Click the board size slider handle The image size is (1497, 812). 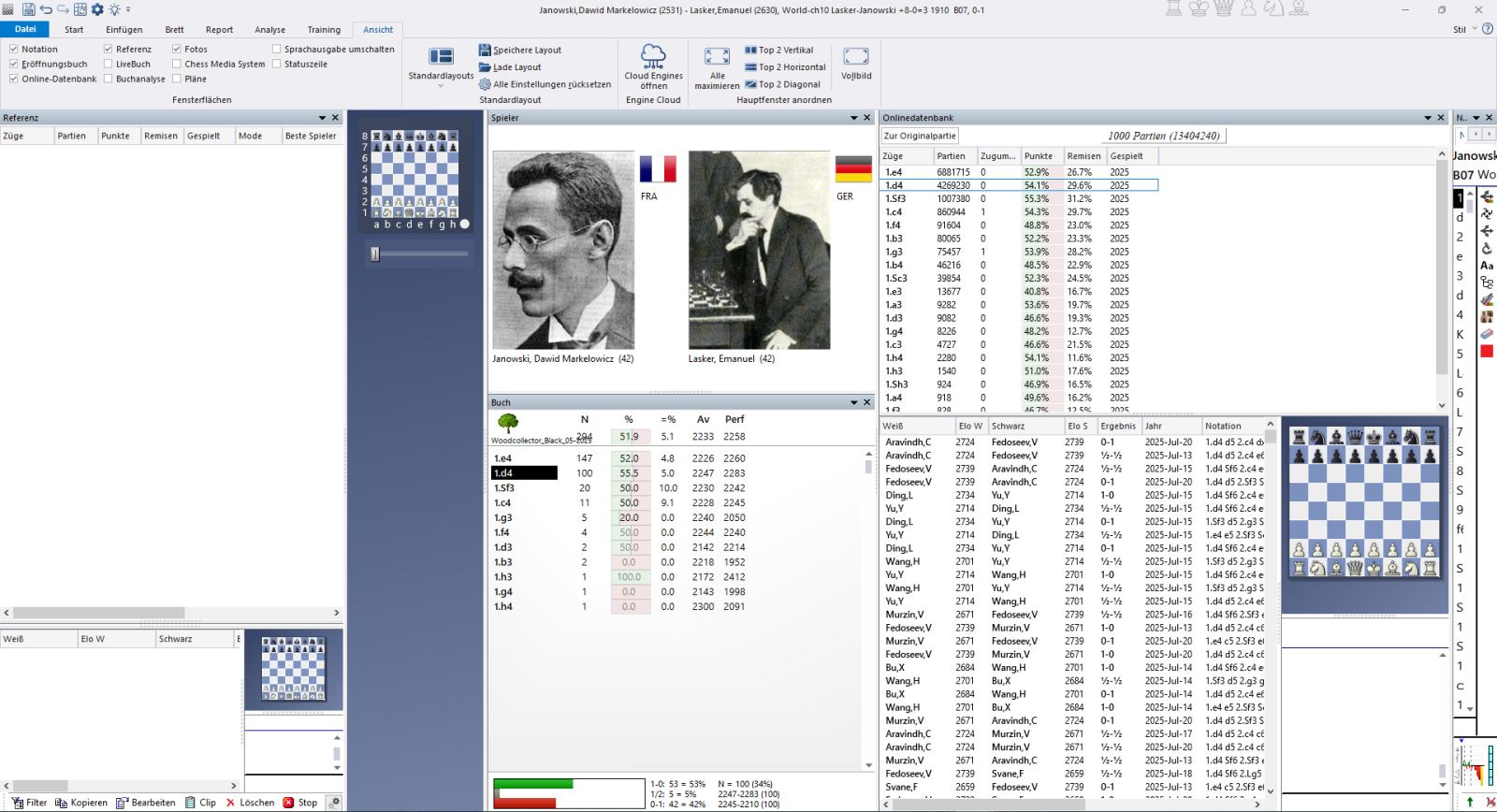click(375, 254)
